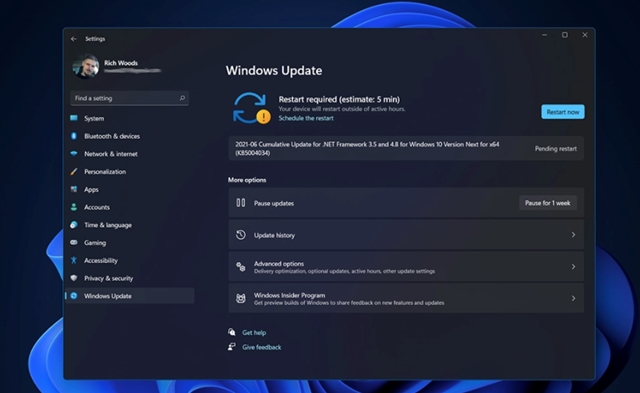Open the Get help link
Image resolution: width=640 pixels, height=393 pixels.
pos(254,333)
